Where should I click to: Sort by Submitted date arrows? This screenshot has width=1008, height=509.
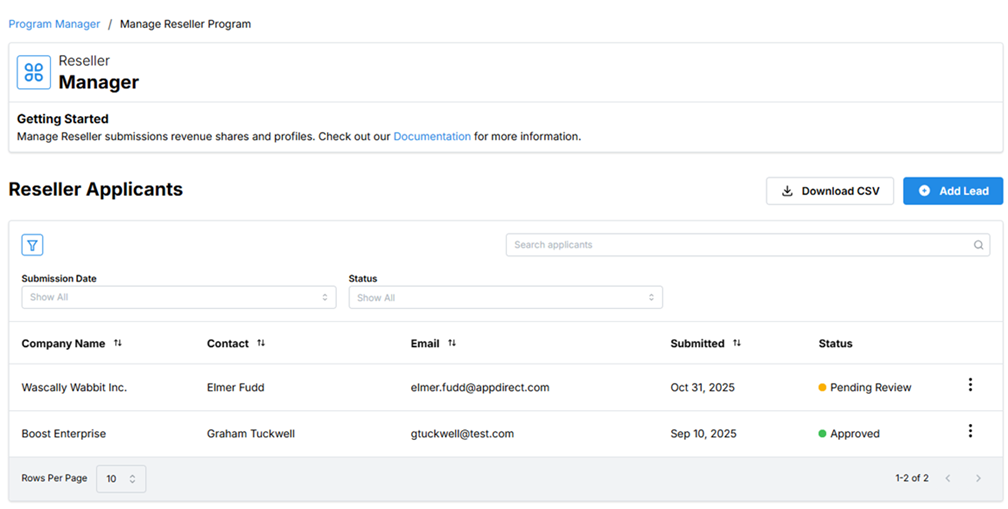pos(737,343)
